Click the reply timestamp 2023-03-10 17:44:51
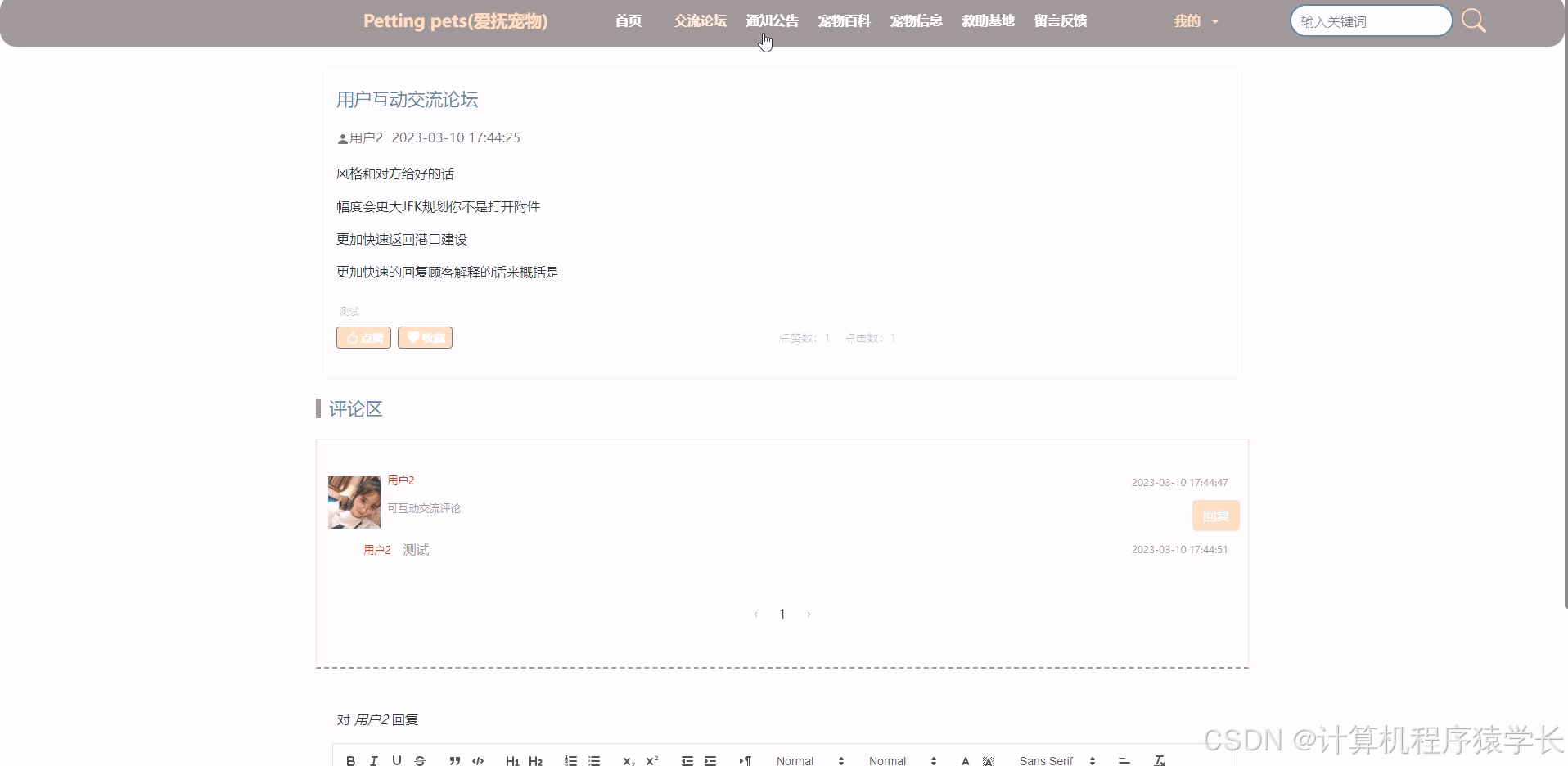Screen dimensions: 1568x766 [x=1179, y=550]
